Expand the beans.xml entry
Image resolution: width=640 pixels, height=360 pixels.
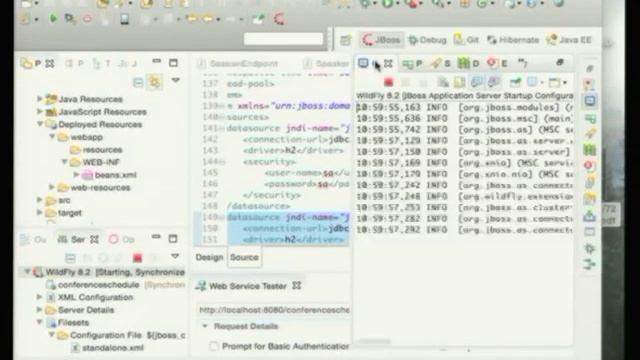coord(76,175)
